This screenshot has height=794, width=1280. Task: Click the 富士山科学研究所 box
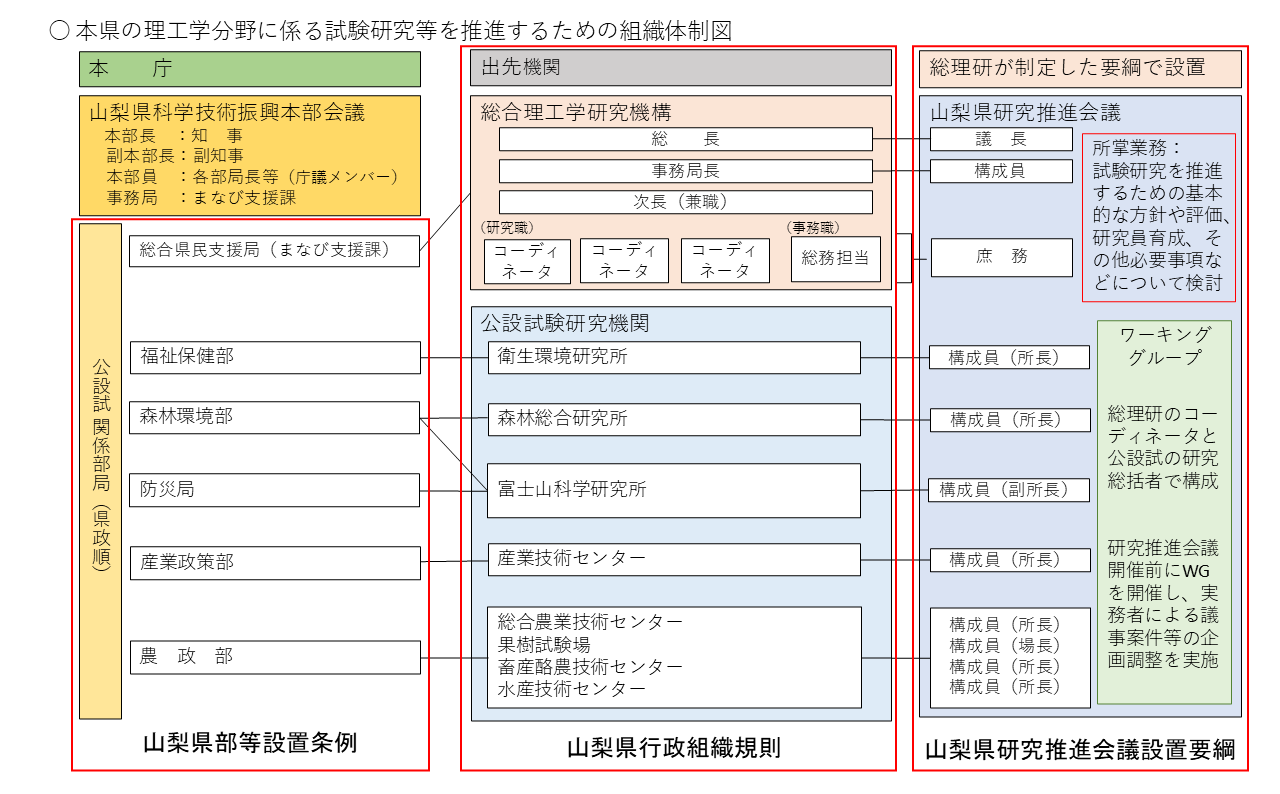pyautogui.click(x=673, y=490)
